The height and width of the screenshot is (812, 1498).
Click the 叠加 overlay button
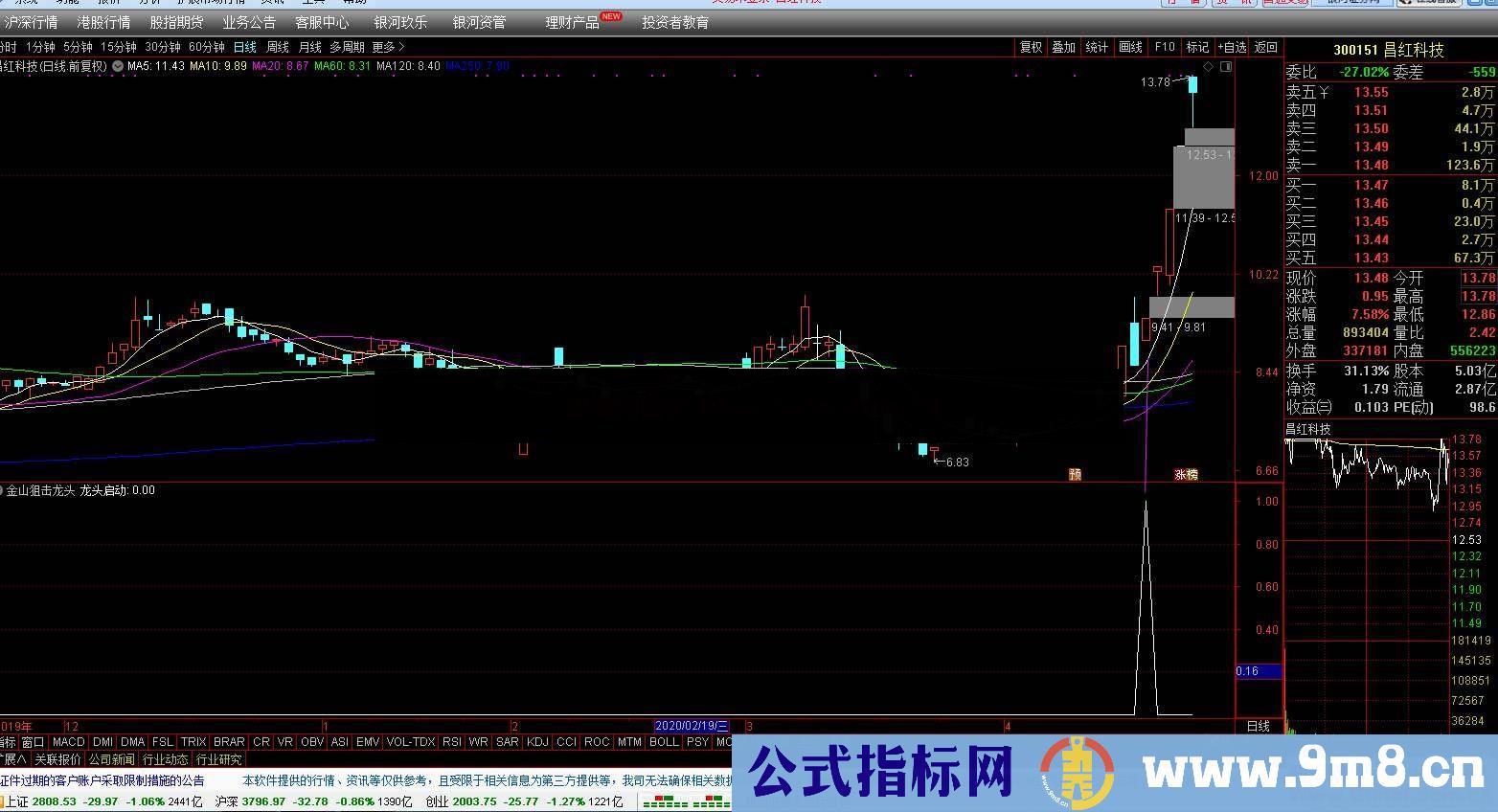[1064, 47]
